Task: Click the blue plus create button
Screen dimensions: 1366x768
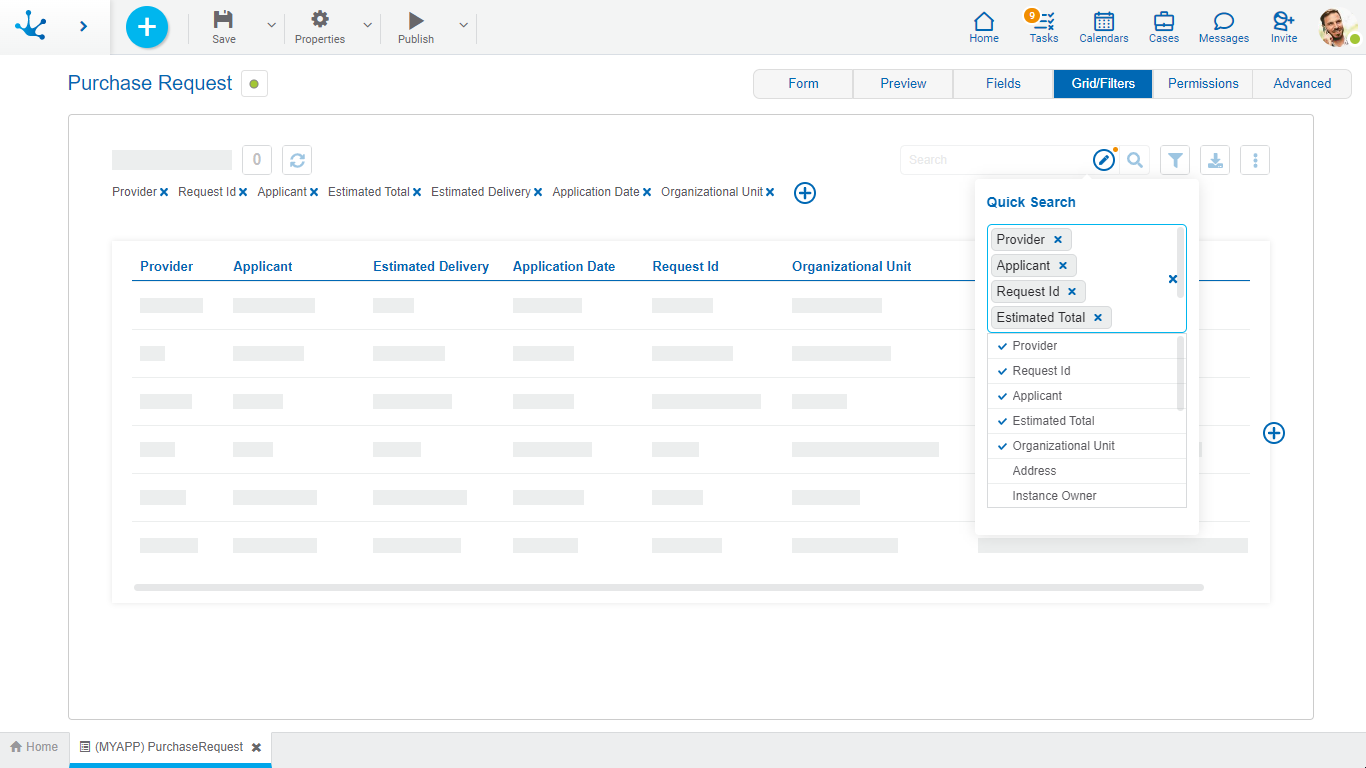Action: 147,27
